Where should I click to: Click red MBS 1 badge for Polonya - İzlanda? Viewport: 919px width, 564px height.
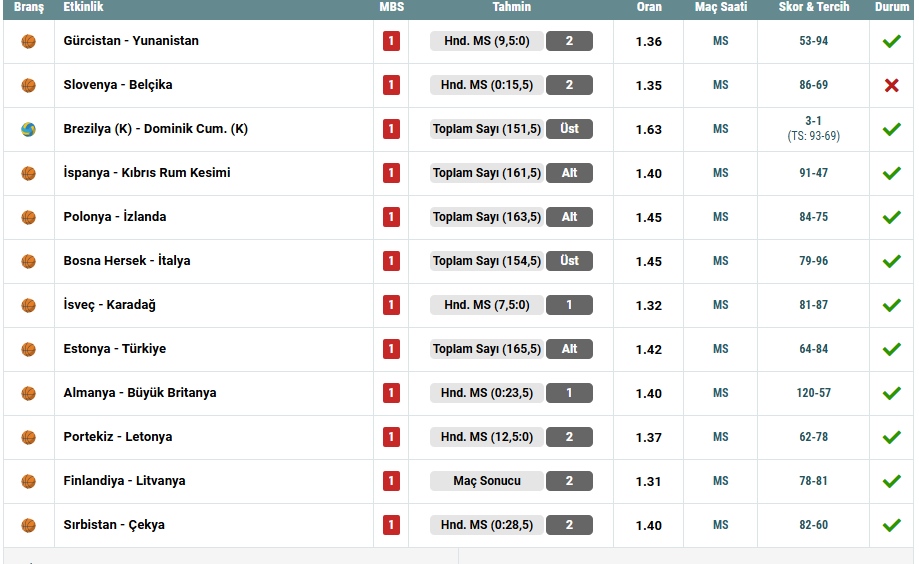(x=391, y=217)
